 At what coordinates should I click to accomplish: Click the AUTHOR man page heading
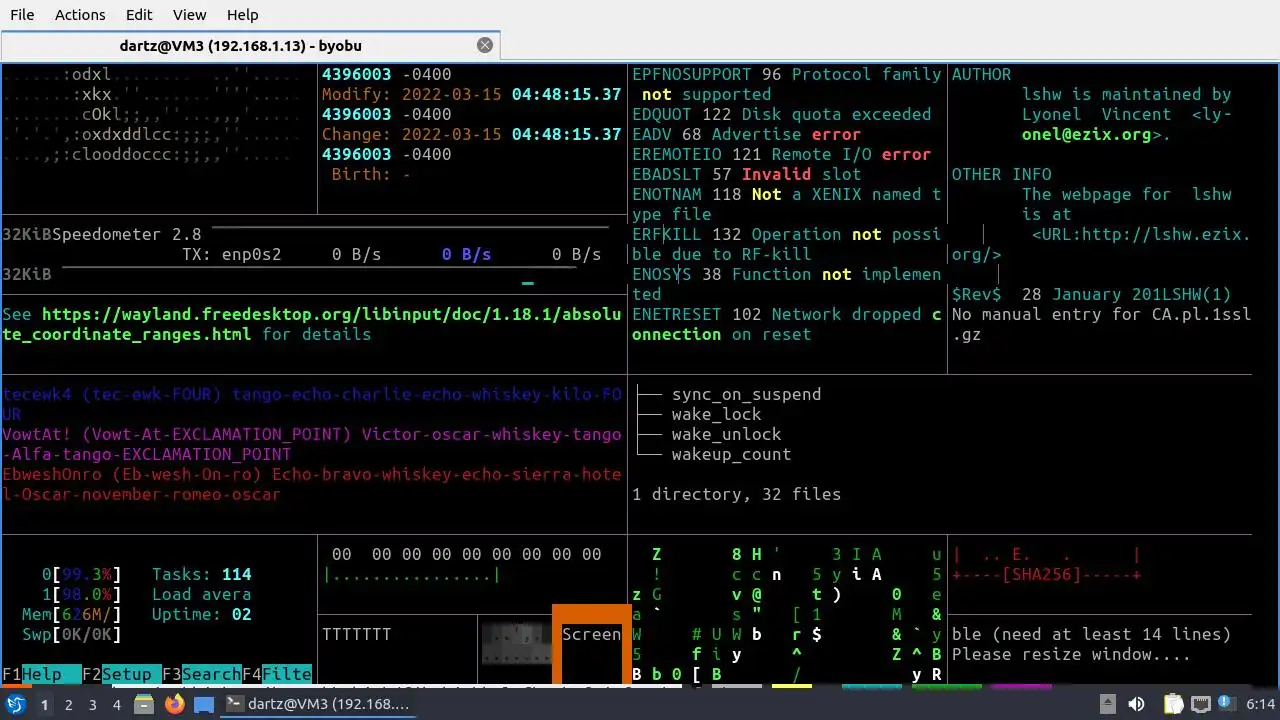[981, 74]
